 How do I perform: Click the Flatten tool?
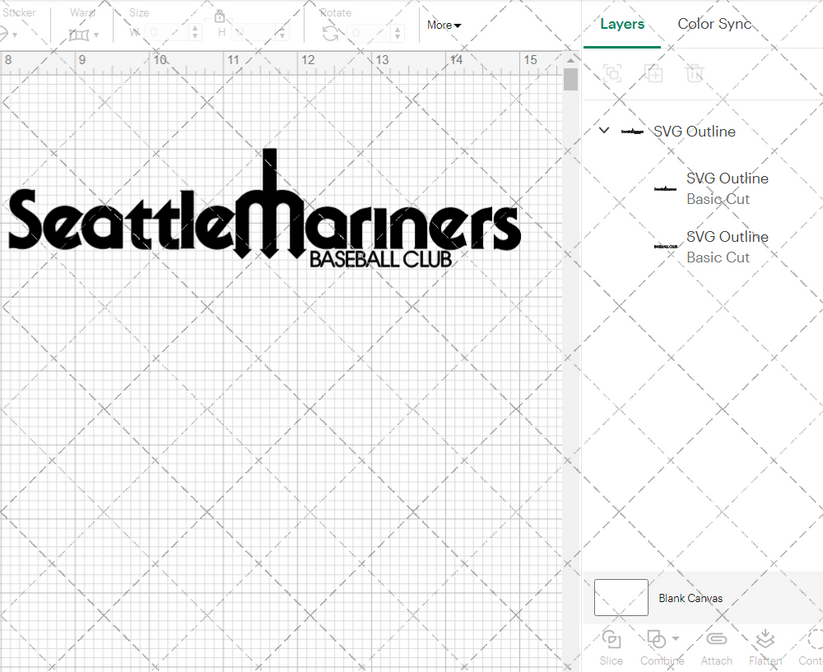(x=765, y=640)
